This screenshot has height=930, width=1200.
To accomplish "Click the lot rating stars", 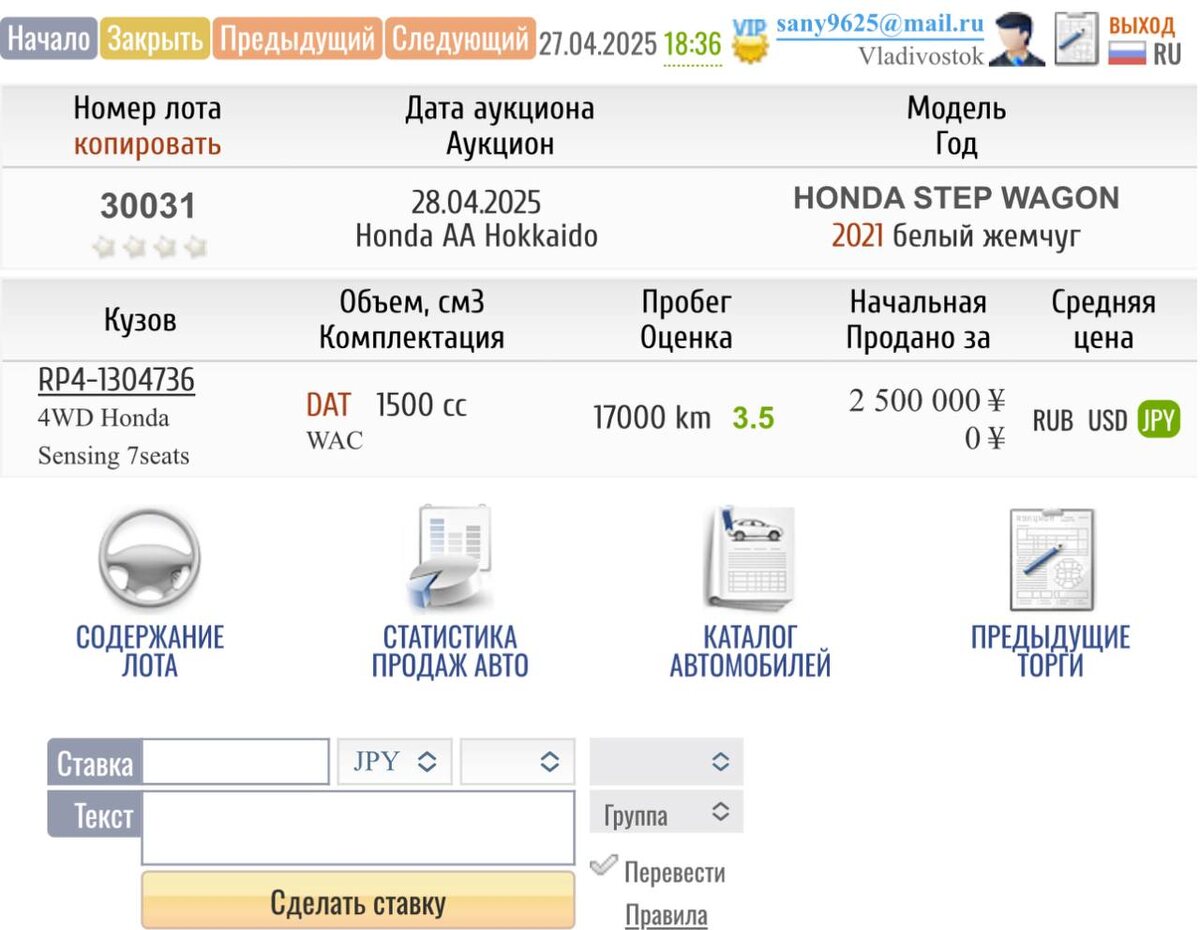I will point(149,246).
